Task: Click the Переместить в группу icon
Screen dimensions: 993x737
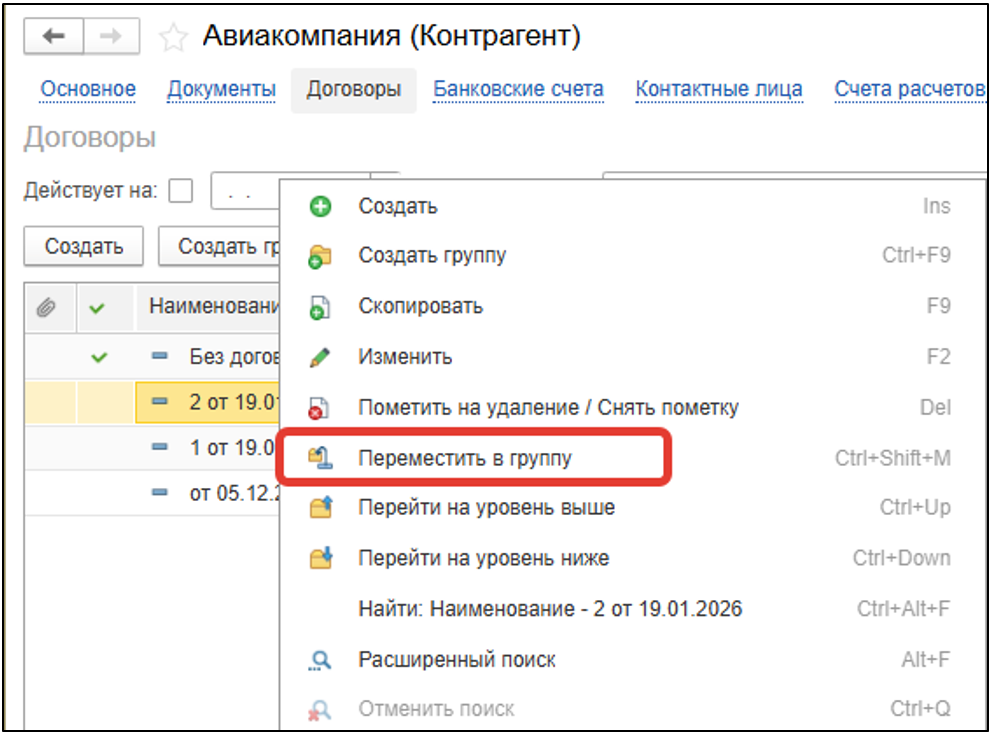Action: (320, 458)
